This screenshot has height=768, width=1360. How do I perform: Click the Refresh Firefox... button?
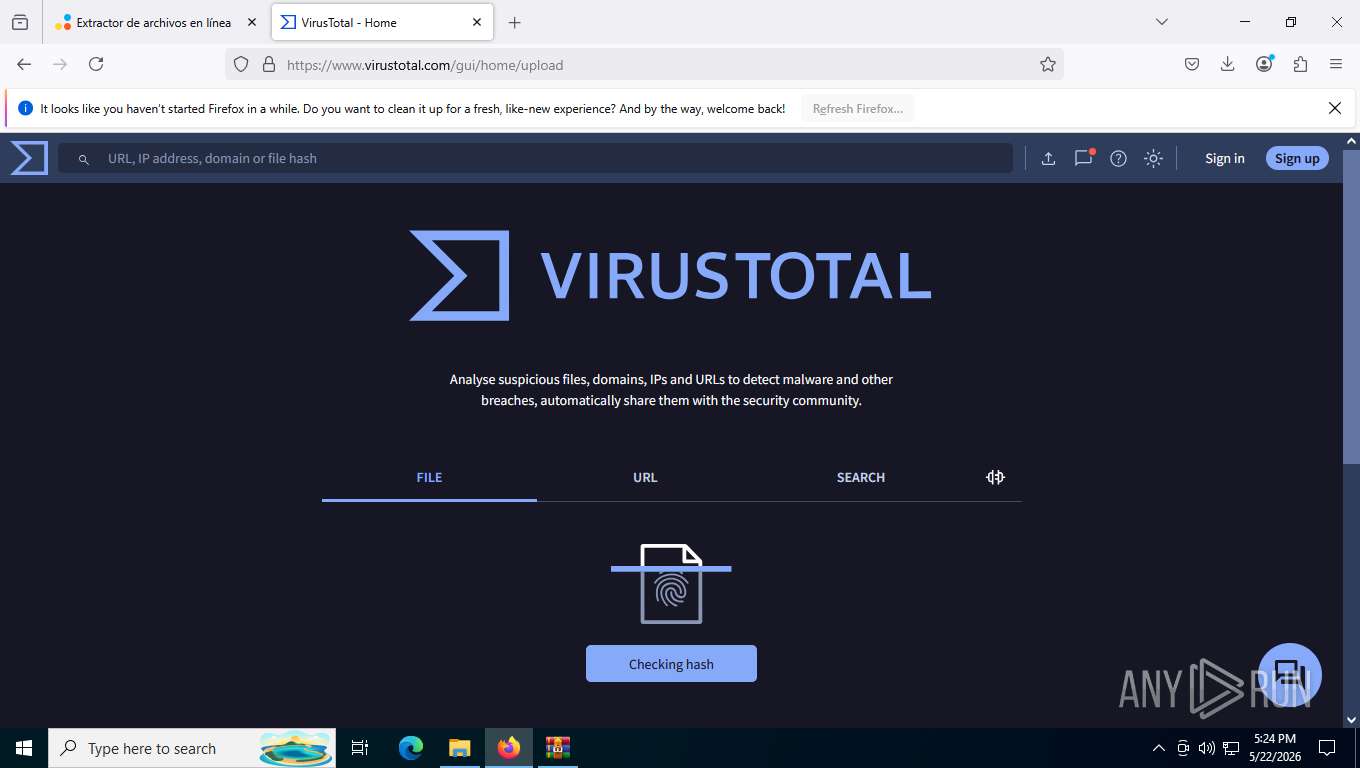(x=858, y=108)
